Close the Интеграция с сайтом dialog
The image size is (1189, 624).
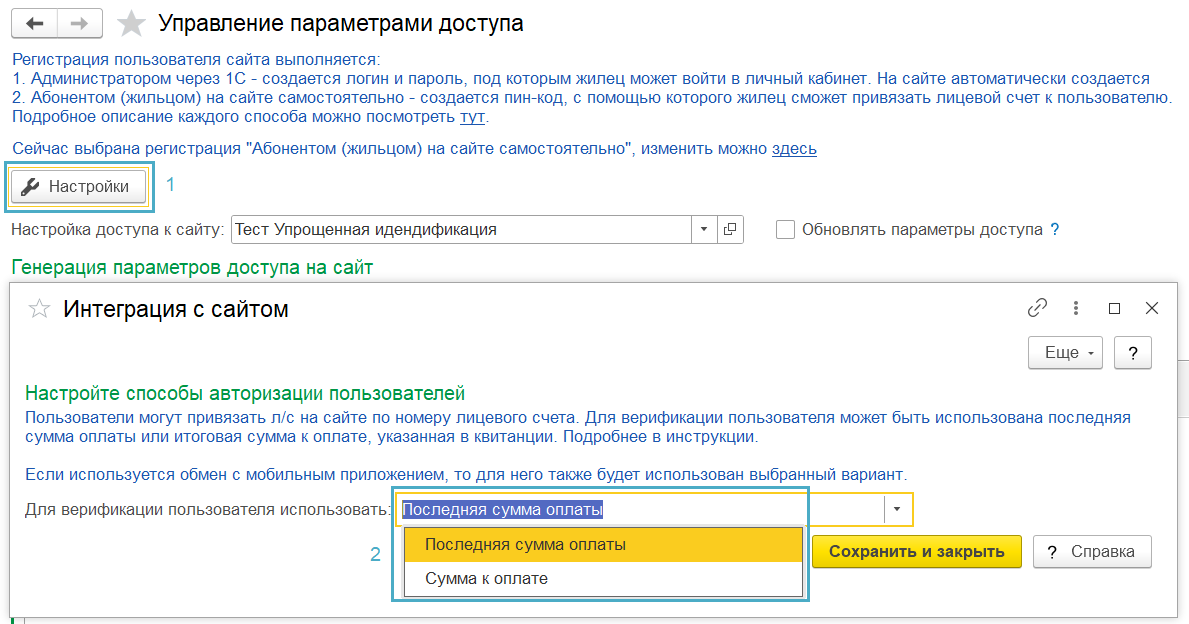1152,309
